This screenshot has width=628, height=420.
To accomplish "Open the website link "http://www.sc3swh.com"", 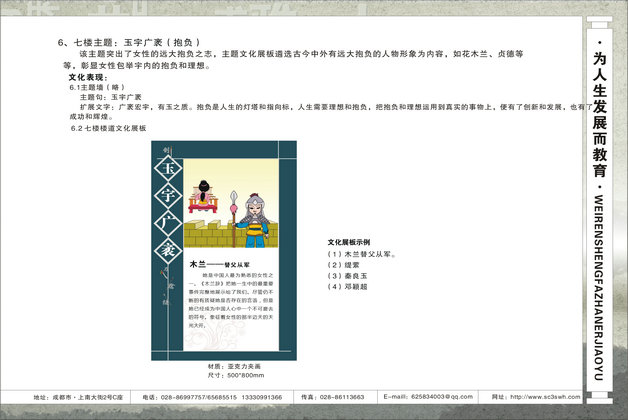I will [545, 397].
